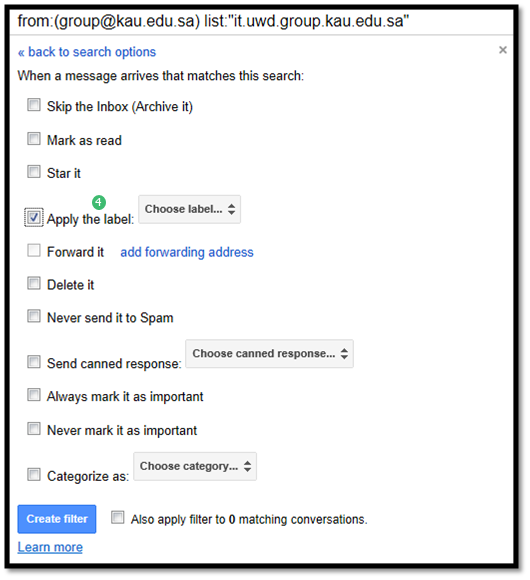Tick the Send canned response checkbox

34,362
